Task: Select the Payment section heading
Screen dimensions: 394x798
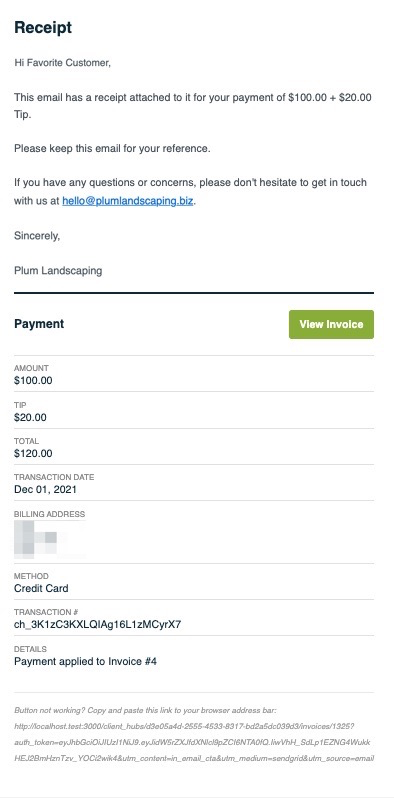Action: point(39,324)
